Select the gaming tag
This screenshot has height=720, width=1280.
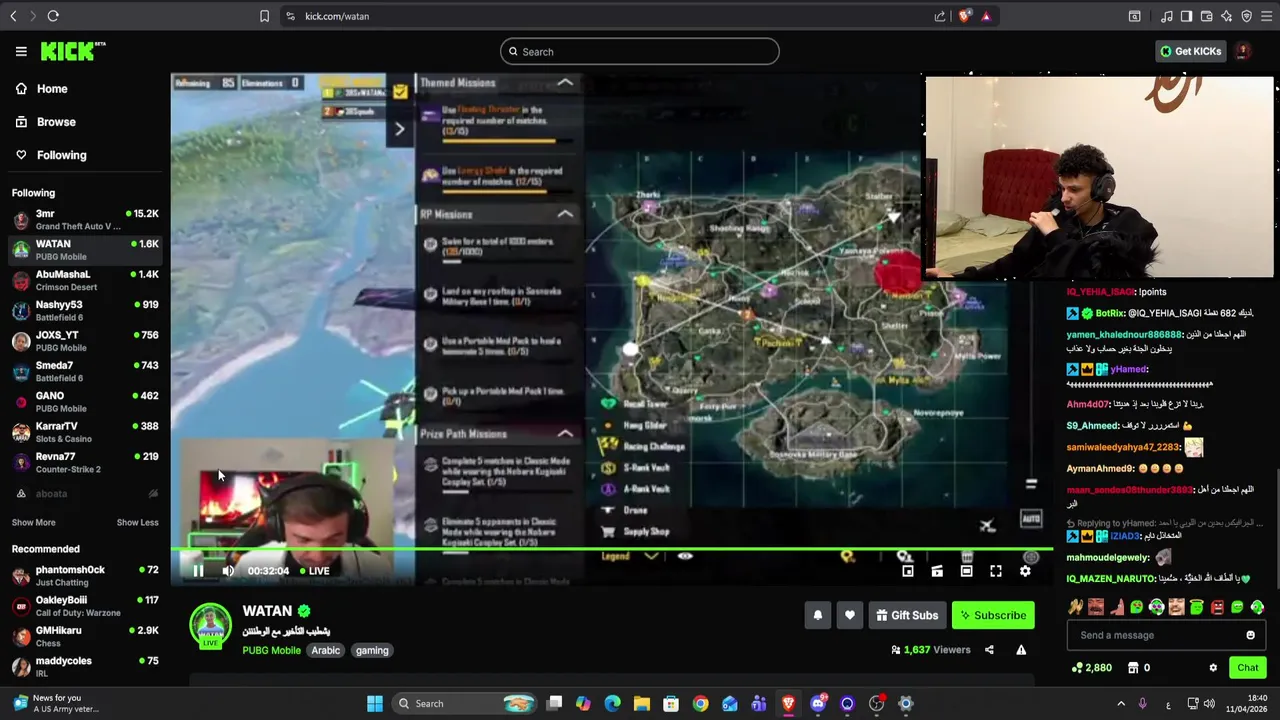[372, 650]
